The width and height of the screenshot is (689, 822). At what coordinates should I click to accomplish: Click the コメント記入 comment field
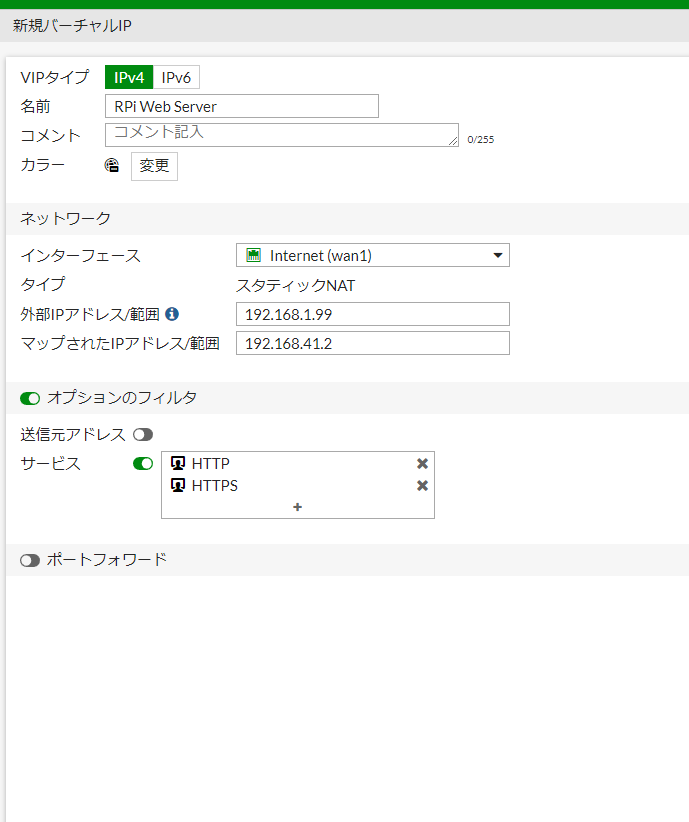click(x=280, y=134)
